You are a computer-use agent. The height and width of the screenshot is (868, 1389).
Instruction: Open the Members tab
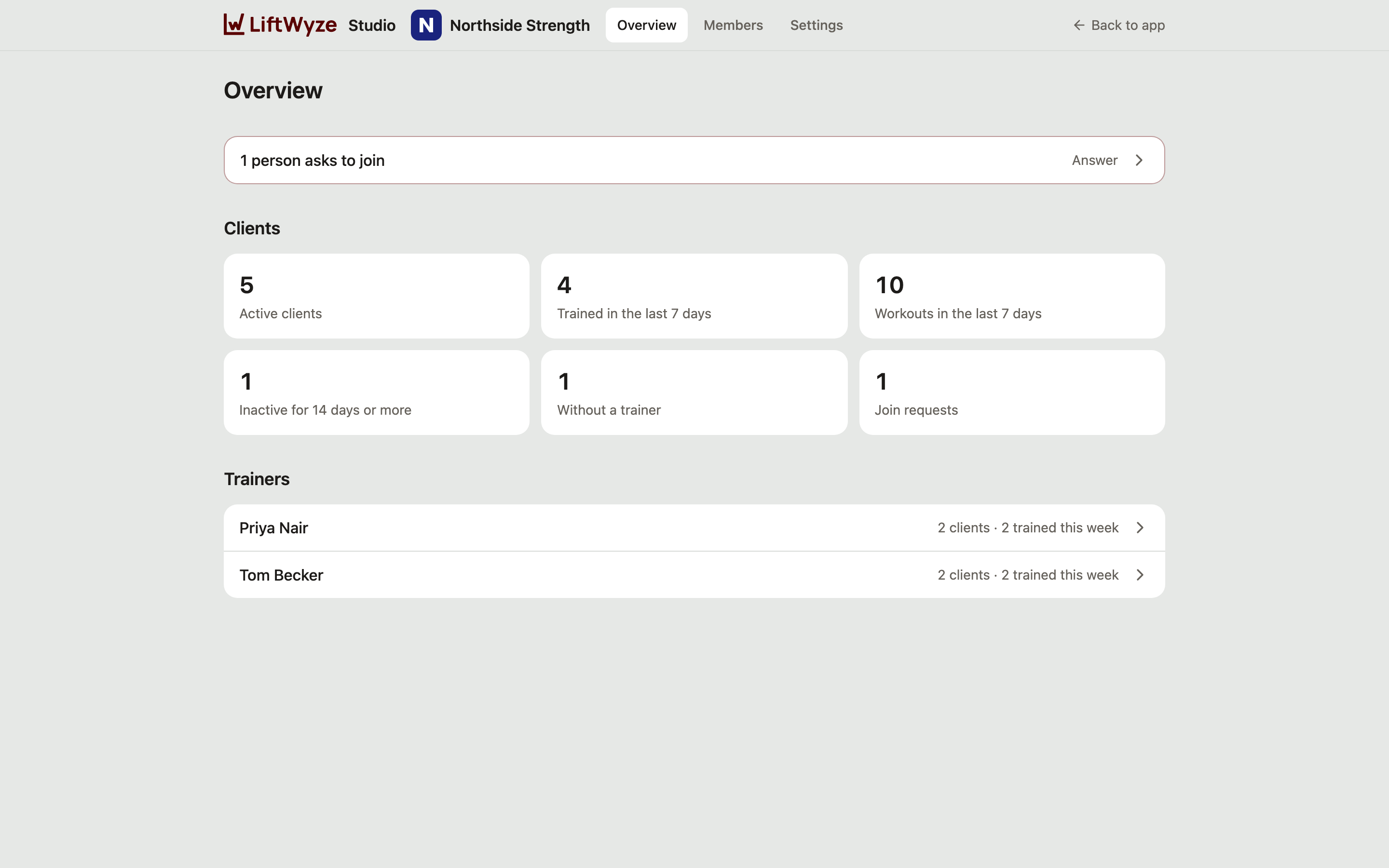click(x=733, y=25)
